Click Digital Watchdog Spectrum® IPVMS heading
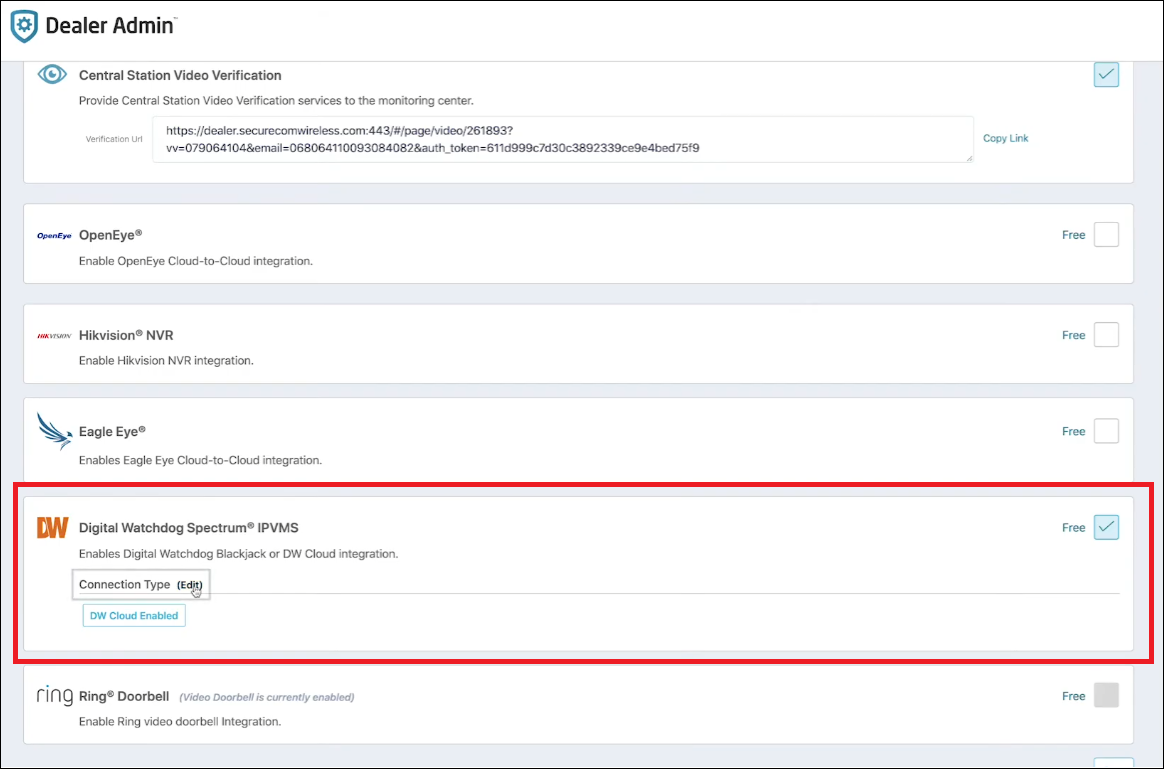Viewport: 1164px width, 769px height. [189, 528]
